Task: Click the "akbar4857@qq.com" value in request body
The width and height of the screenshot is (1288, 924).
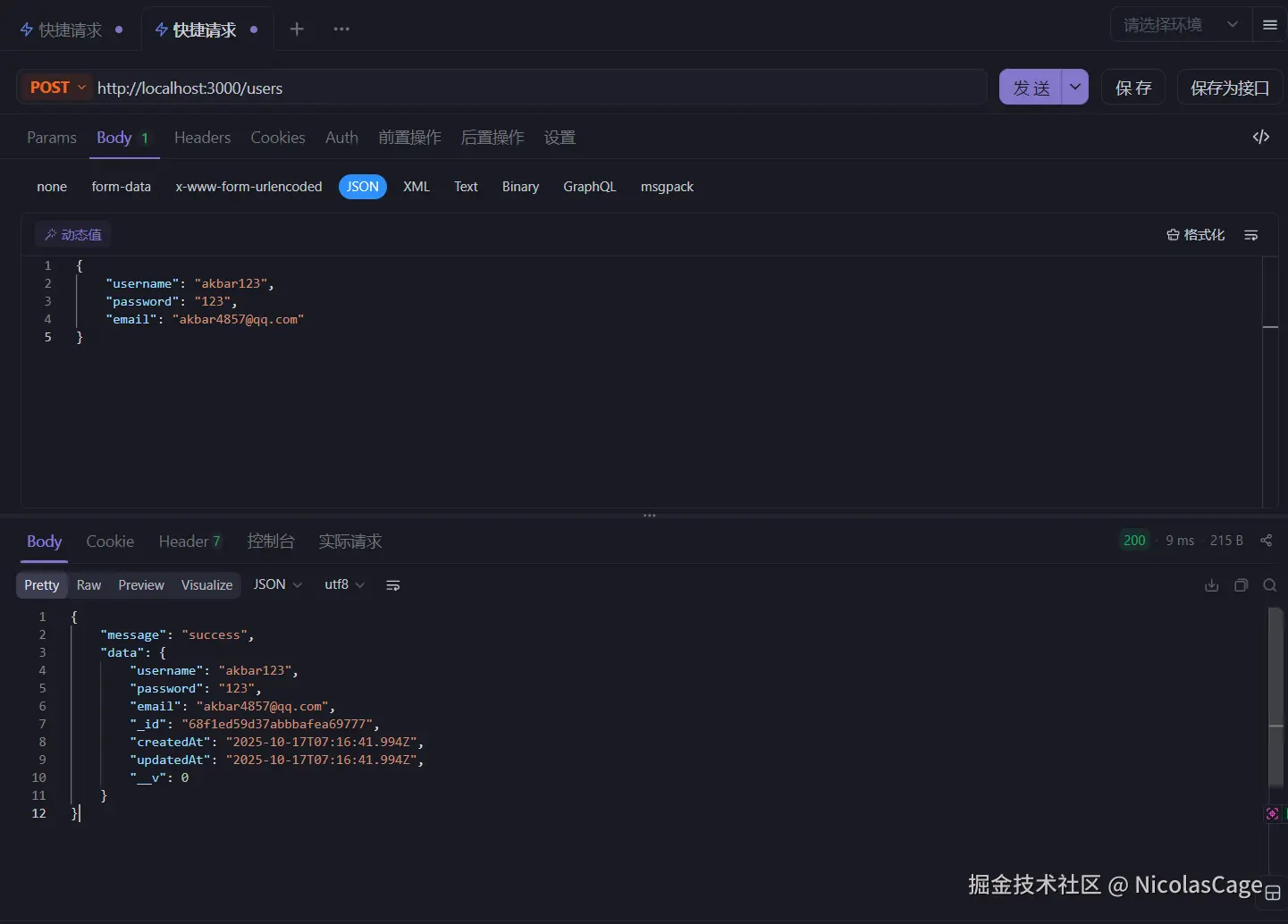Action: pyautogui.click(x=238, y=319)
